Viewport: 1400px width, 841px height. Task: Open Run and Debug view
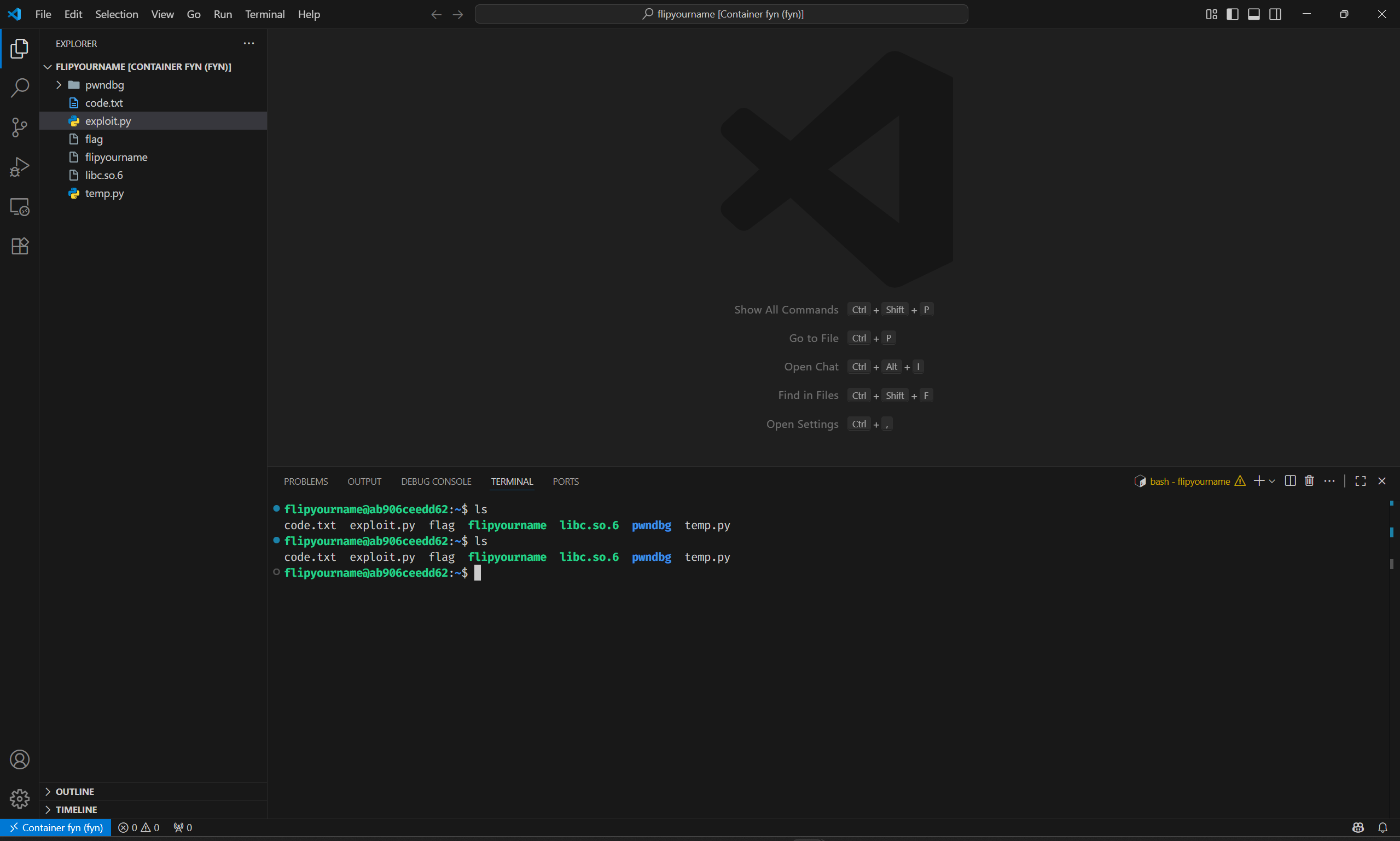[19, 167]
